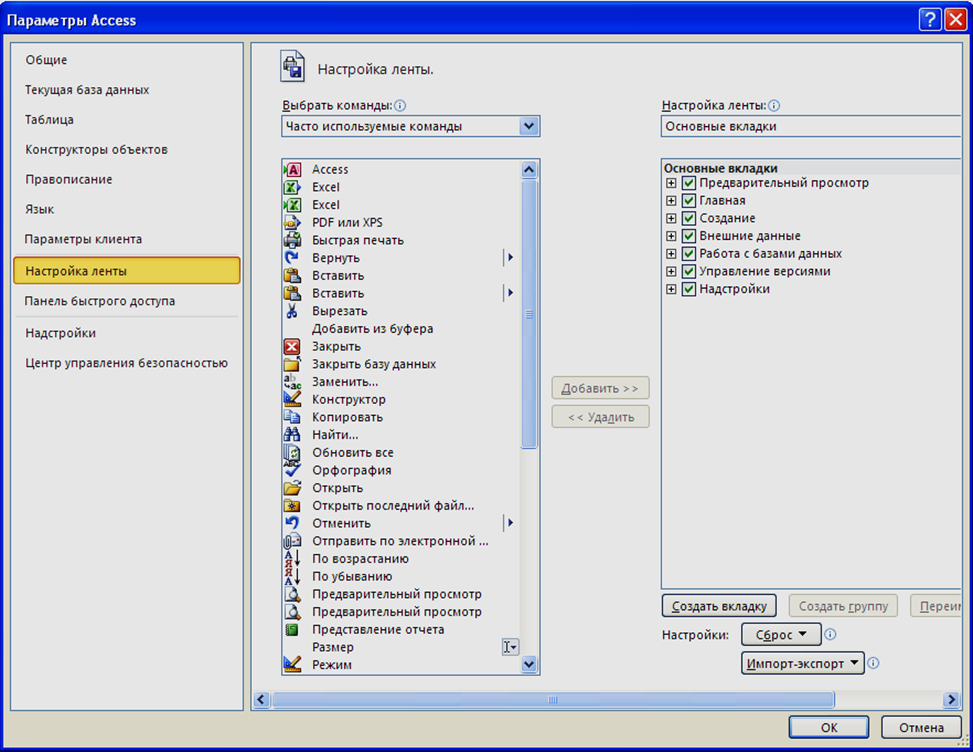Expand the Создание tree node
This screenshot has height=752, width=973.
click(671, 218)
